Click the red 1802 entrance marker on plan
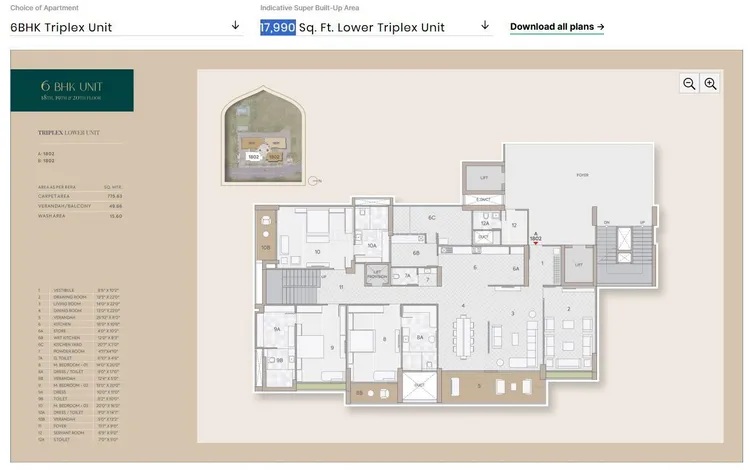 pyautogui.click(x=535, y=241)
